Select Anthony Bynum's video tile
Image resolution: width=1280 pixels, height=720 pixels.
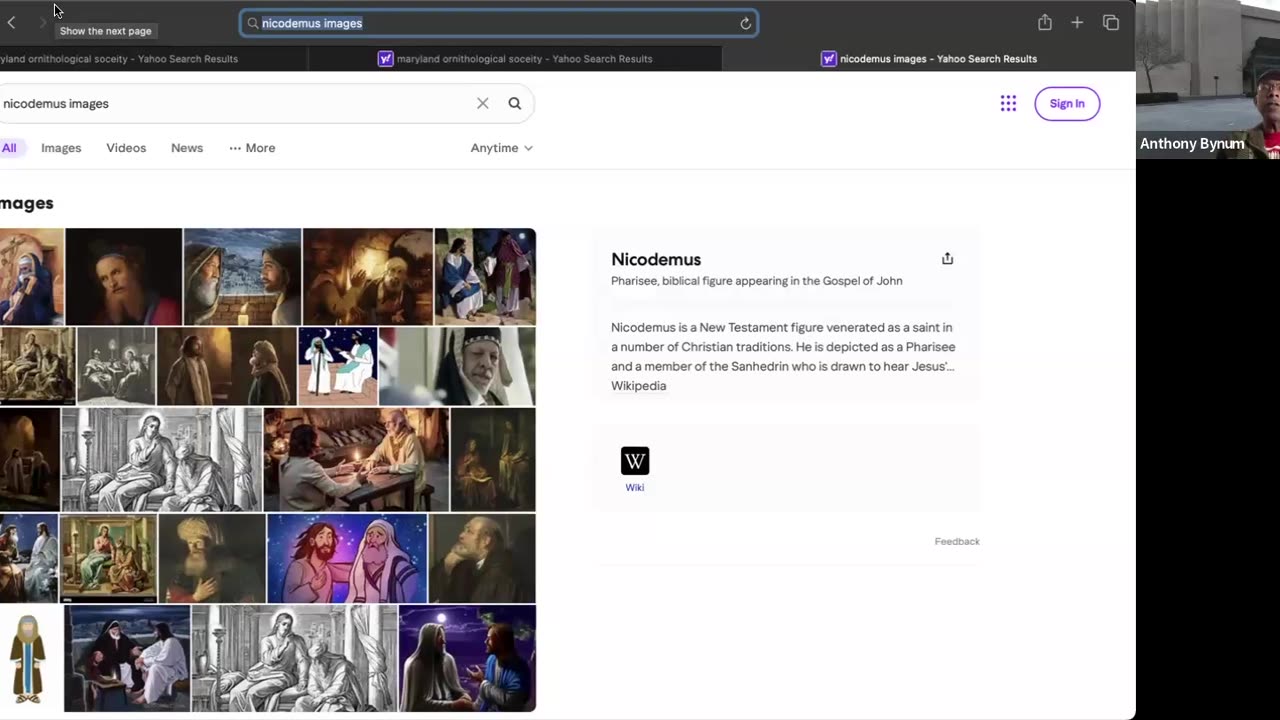(x=1208, y=80)
